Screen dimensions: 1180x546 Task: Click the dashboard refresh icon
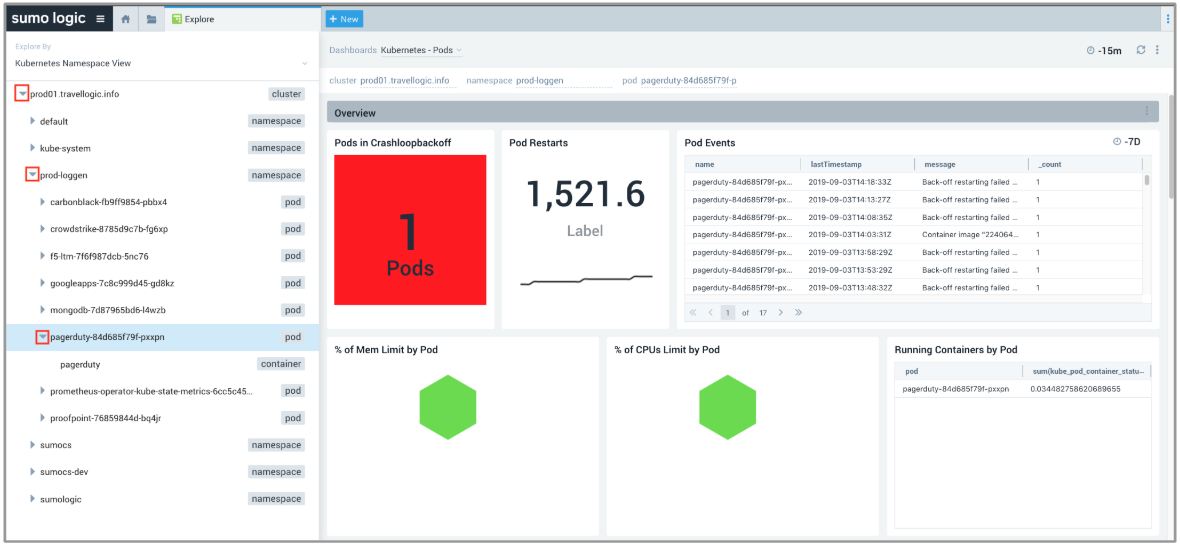tap(1141, 50)
